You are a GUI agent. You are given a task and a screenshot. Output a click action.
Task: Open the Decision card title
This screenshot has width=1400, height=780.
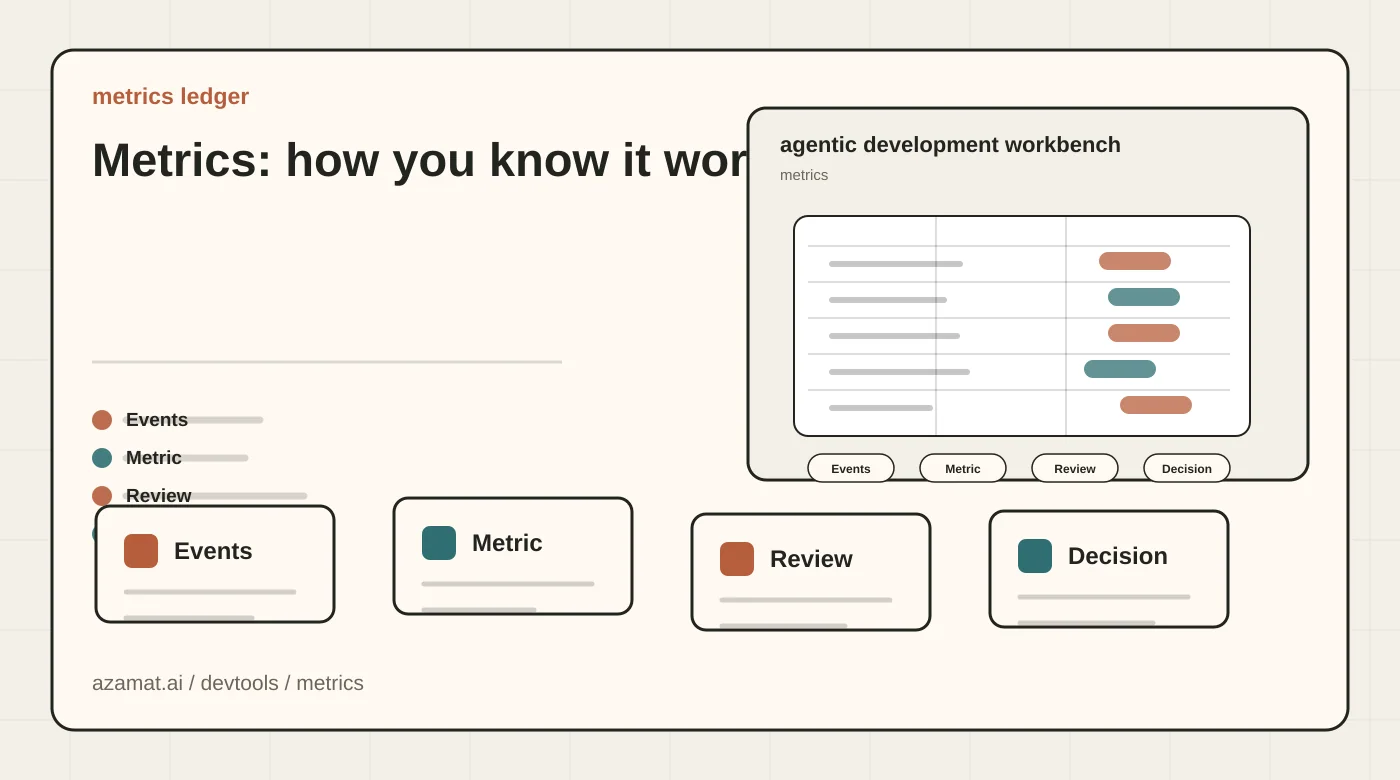(1118, 556)
